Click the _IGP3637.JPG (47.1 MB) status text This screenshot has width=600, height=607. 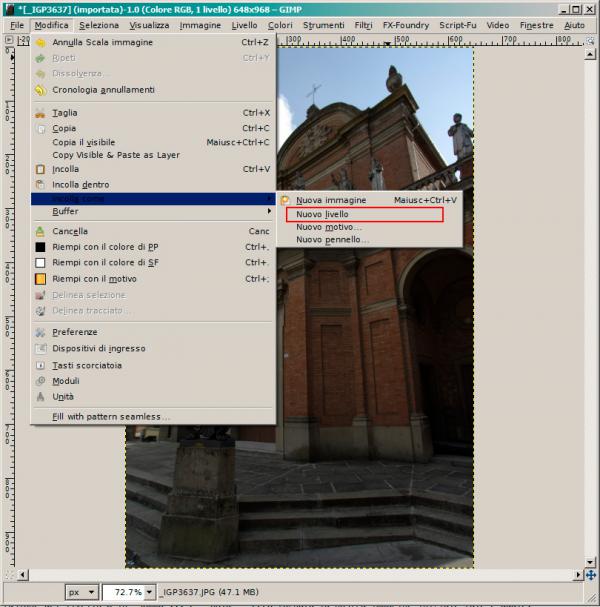[209, 592]
